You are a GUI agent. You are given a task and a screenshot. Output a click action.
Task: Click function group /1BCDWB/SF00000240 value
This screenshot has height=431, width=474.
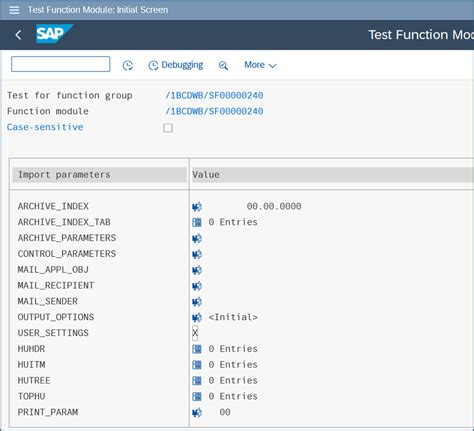click(x=214, y=95)
